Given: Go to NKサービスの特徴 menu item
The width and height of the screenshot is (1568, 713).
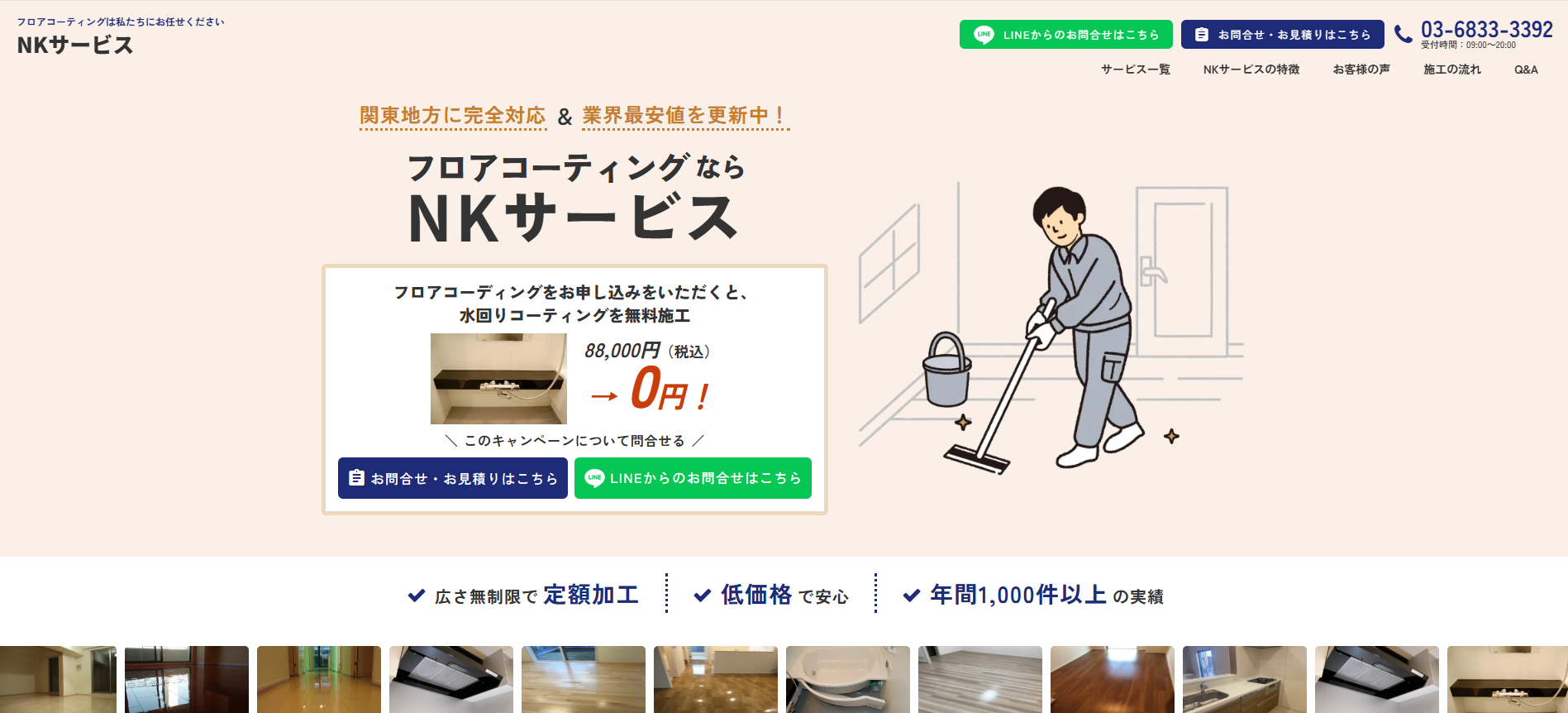Looking at the screenshot, I should (x=1251, y=69).
